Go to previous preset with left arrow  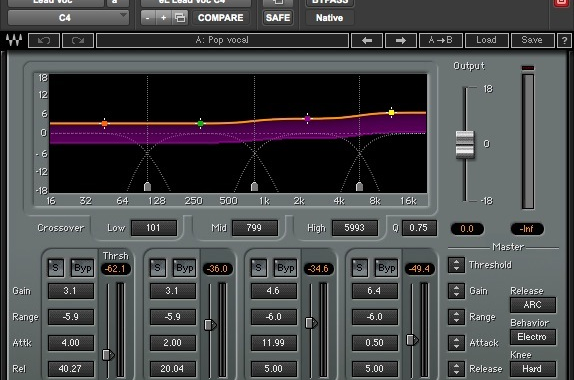click(367, 40)
